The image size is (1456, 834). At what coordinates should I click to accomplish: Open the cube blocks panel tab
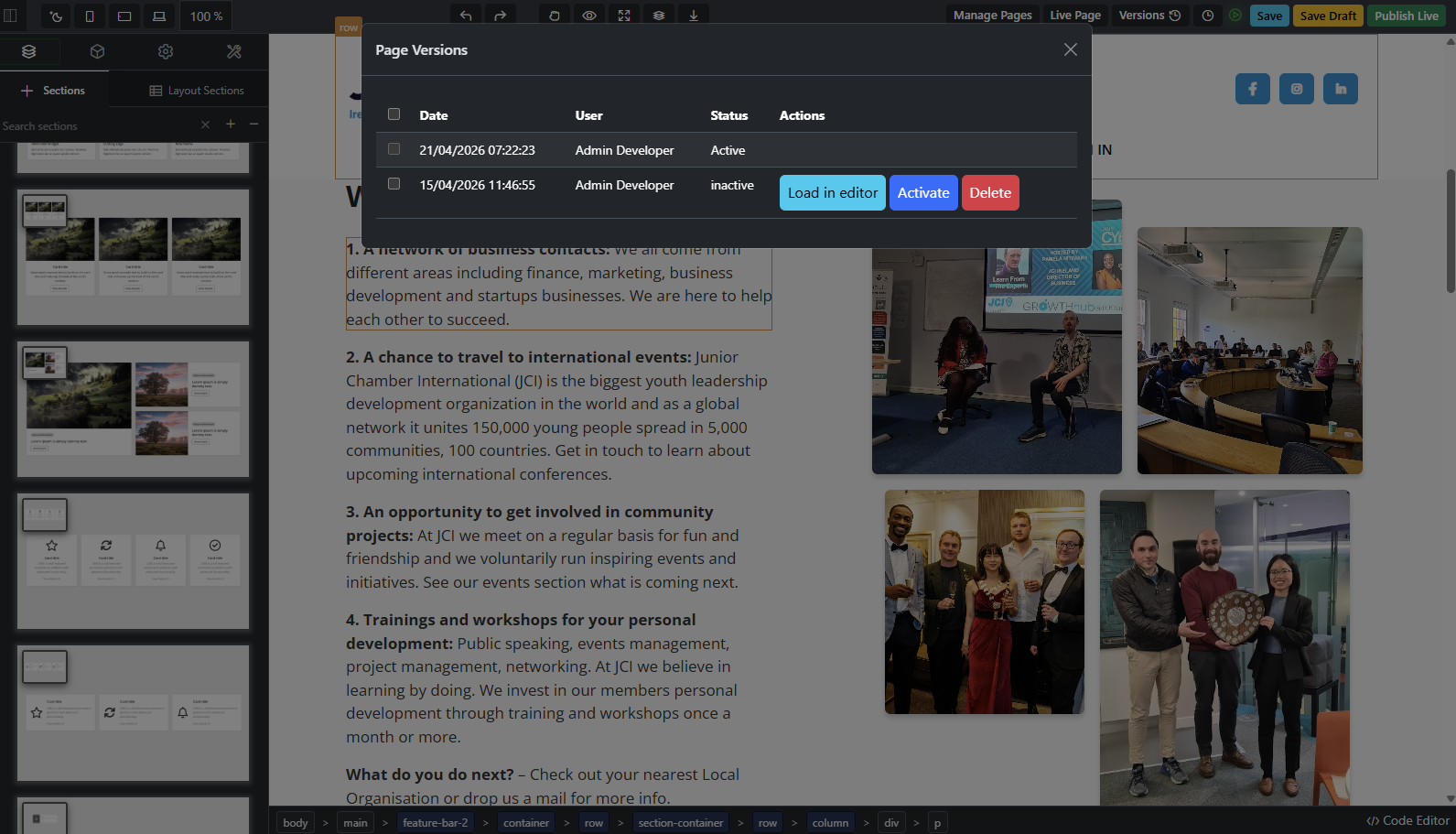(x=97, y=52)
